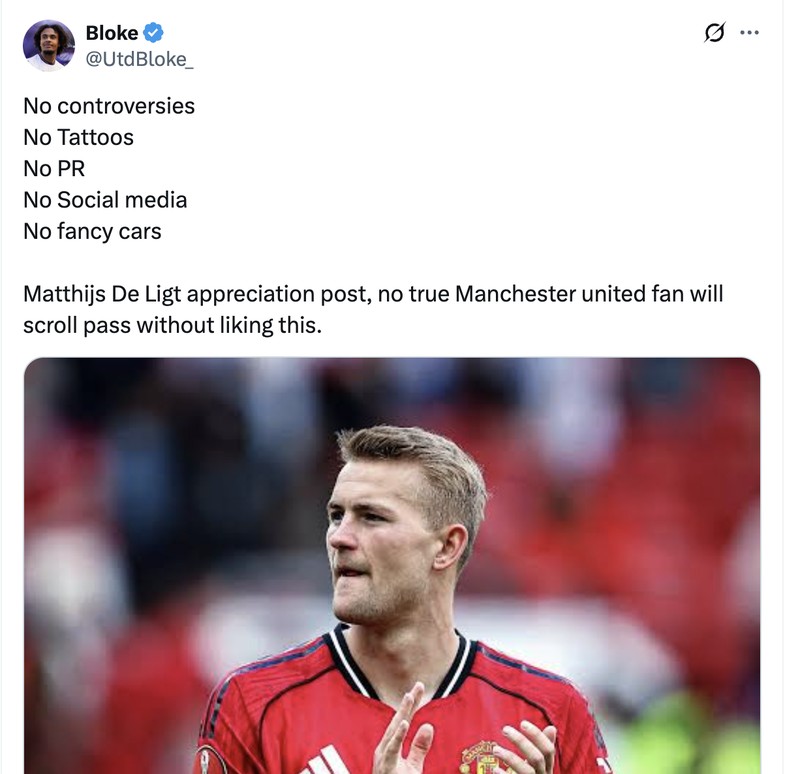This screenshot has height=774, width=800.
Task: Select the No controversies line of text
Action: pyautogui.click(x=108, y=105)
